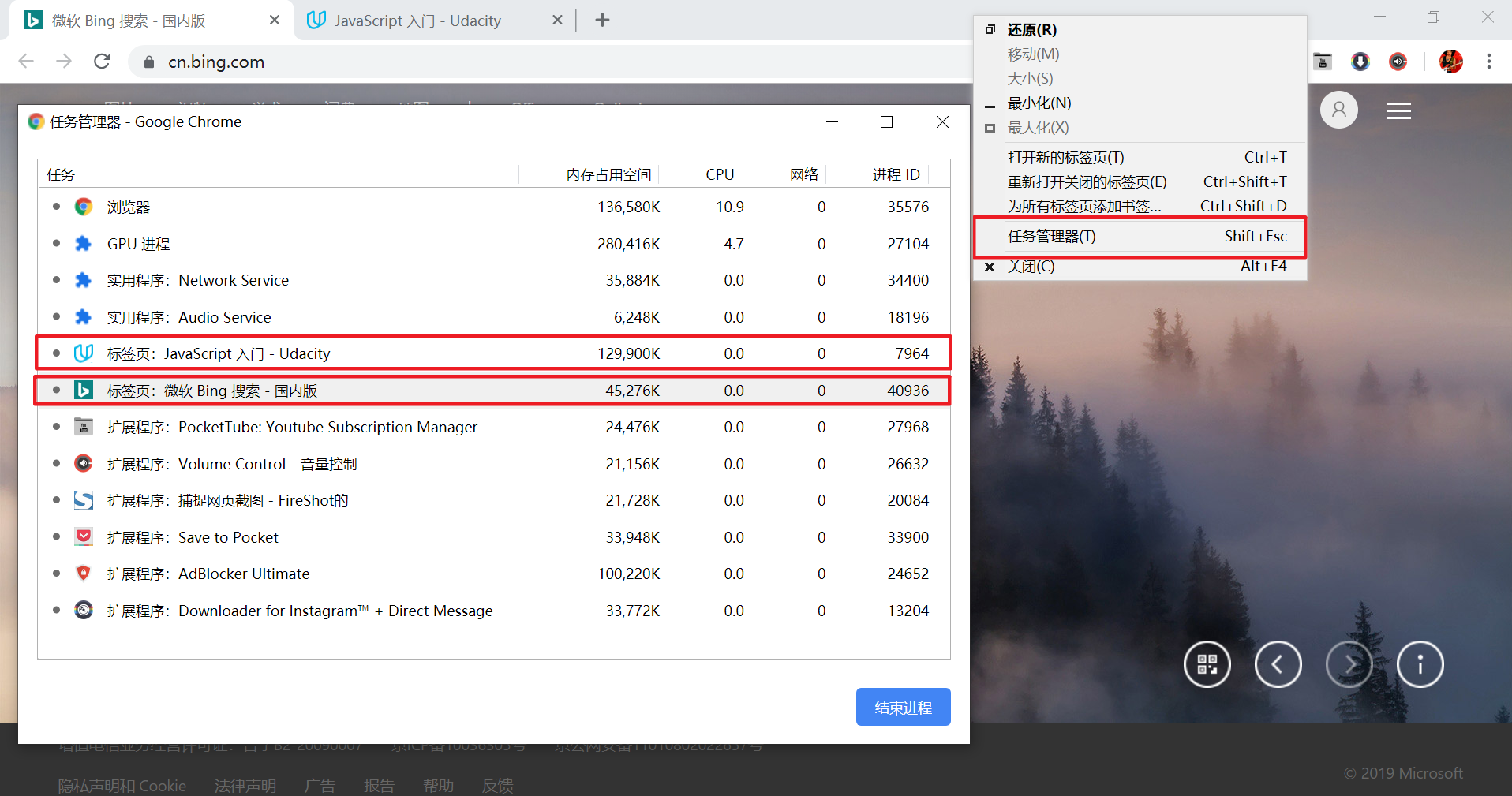The image size is (1512, 796).
Task: Open the Chrome profile avatar
Action: [1451, 62]
